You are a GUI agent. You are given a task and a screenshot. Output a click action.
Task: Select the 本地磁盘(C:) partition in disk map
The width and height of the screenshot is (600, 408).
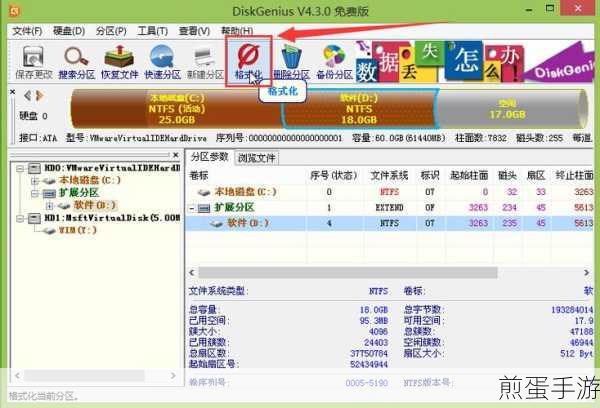coord(176,109)
